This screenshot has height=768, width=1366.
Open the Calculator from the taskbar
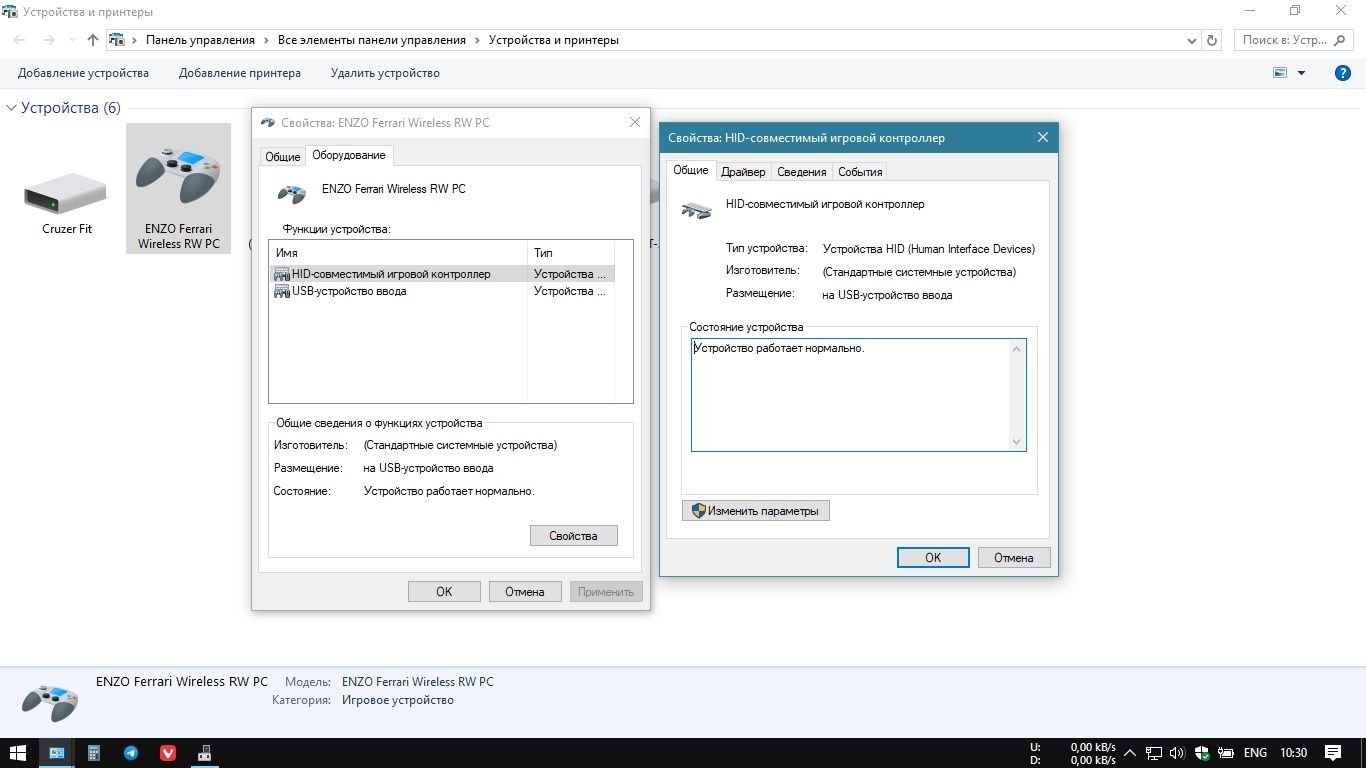[94, 753]
